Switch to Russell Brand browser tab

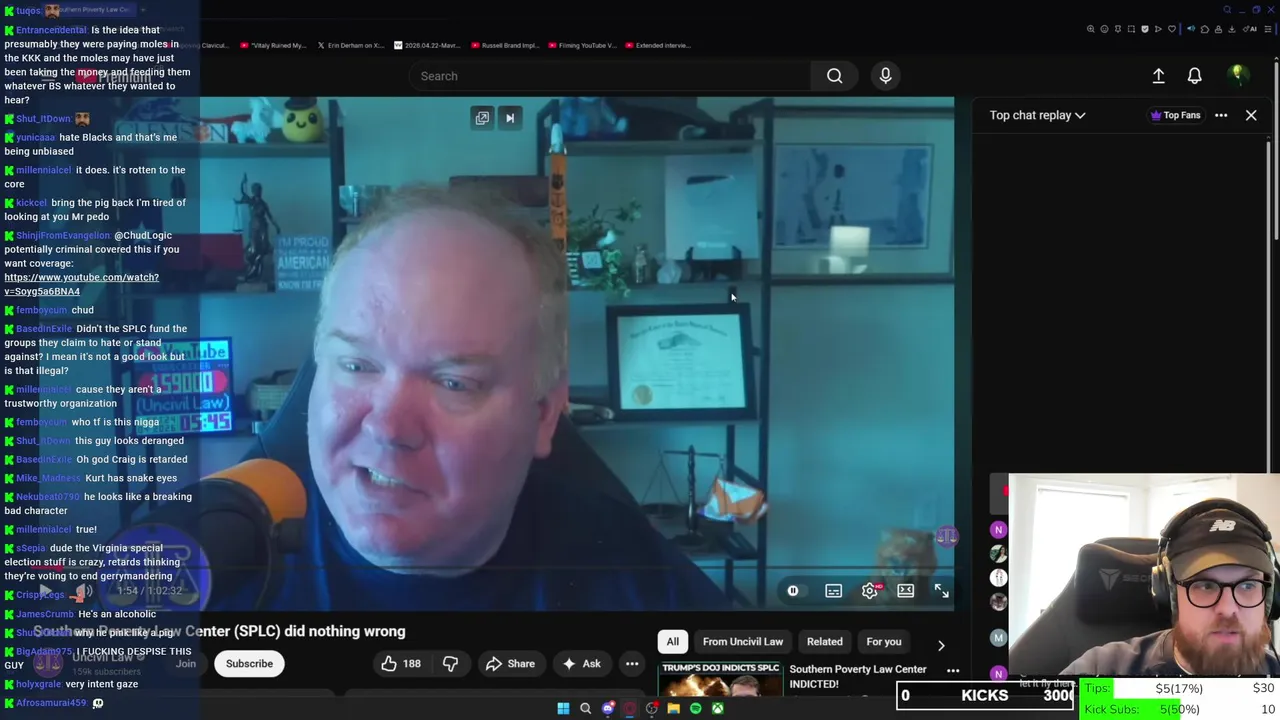coord(505,45)
